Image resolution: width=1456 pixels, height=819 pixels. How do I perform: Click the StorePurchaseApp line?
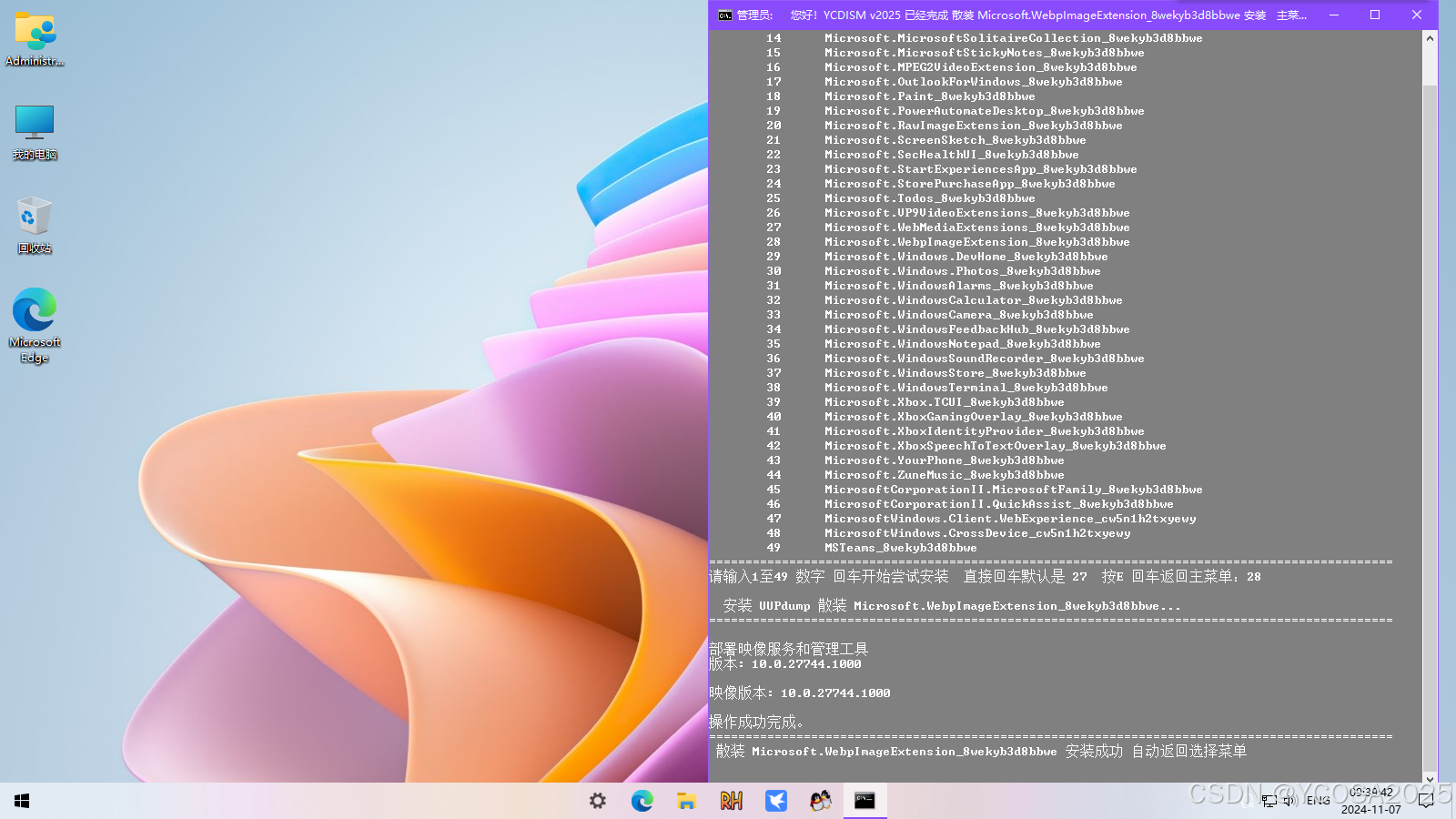pos(940,184)
